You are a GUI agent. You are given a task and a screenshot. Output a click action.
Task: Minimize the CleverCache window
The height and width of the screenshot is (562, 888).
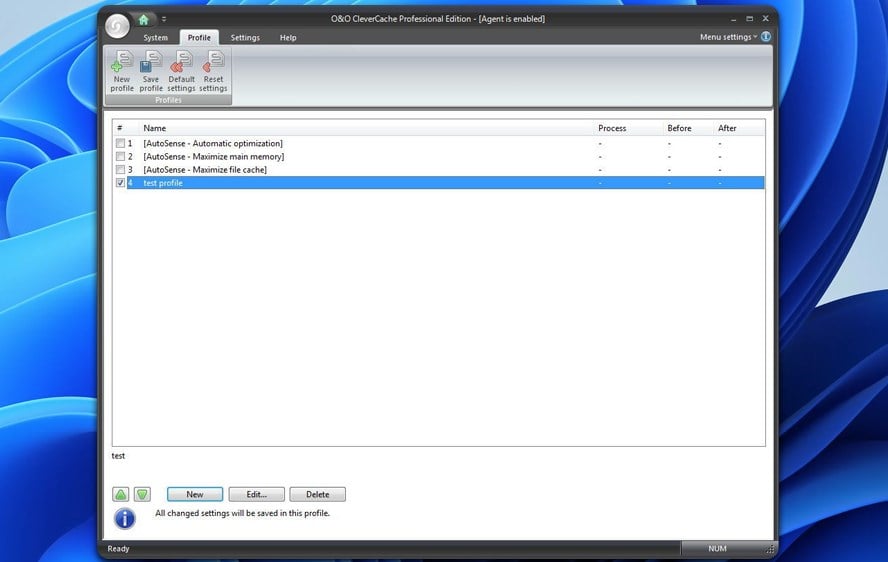pyautogui.click(x=733, y=19)
